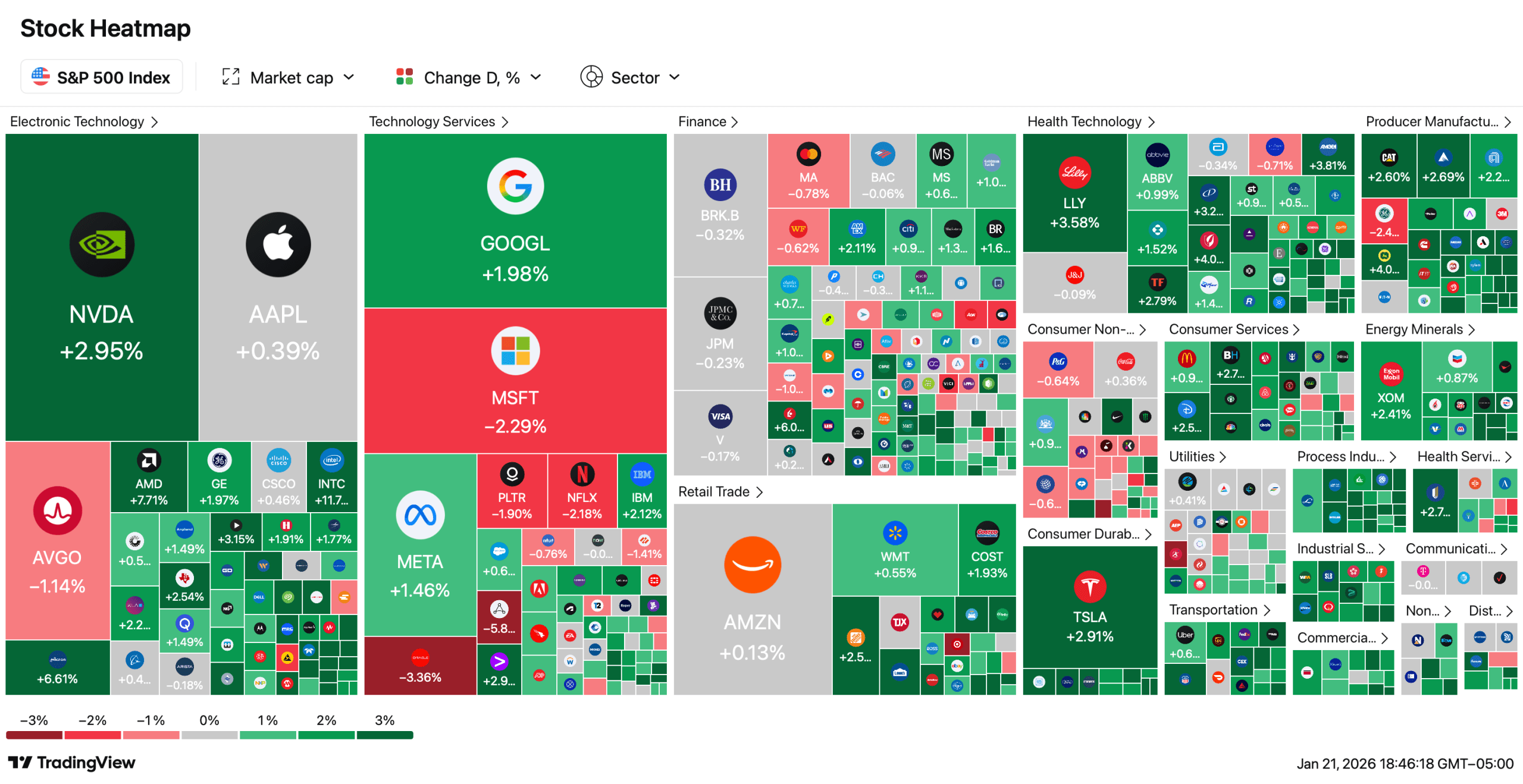Click the Amazon logo in the AMZN tile
1523x784 pixels.
[x=752, y=565]
